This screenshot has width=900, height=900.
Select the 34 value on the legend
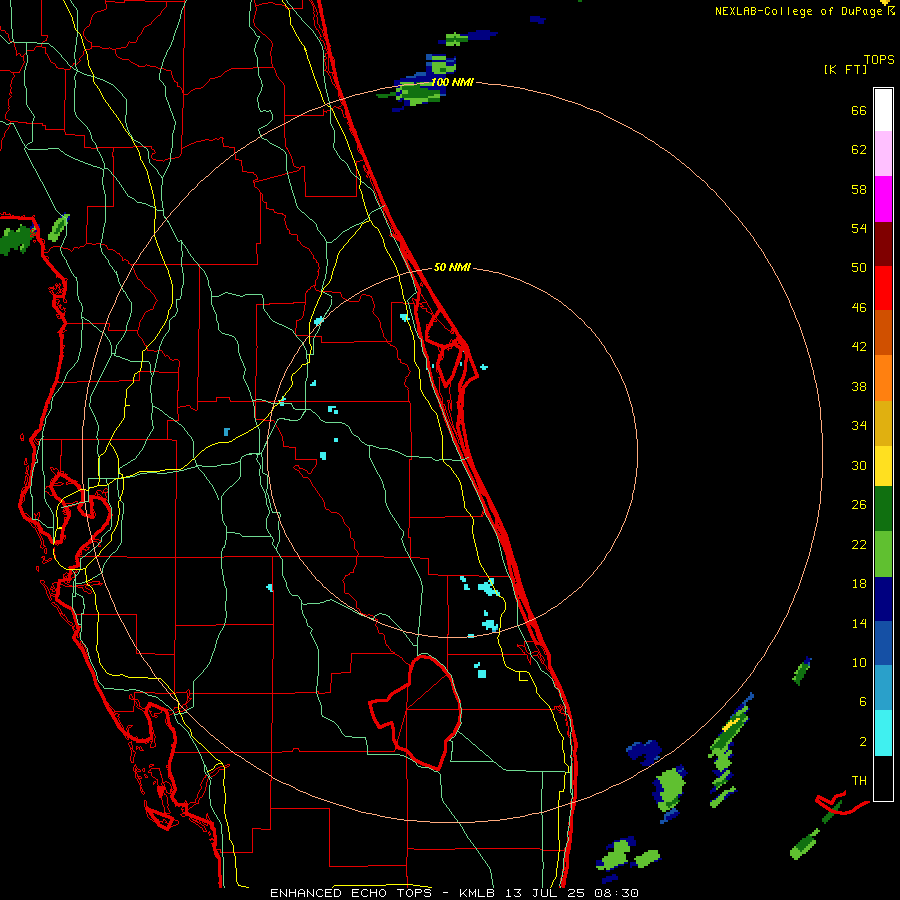[x=859, y=426]
